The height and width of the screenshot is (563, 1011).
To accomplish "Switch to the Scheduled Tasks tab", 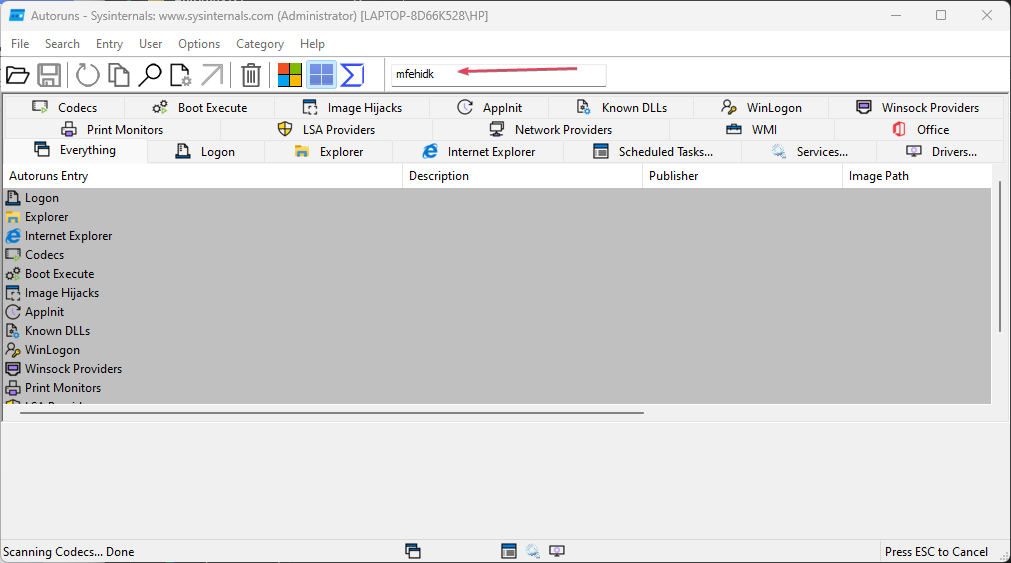I will click(653, 152).
